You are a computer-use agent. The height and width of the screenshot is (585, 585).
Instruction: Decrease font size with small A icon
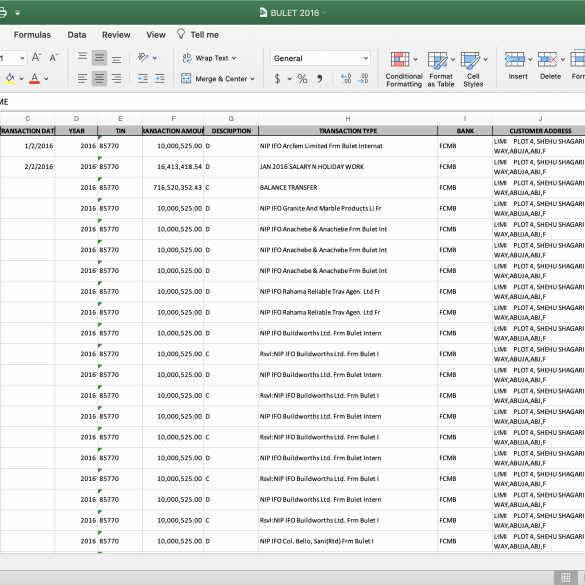pos(54,57)
